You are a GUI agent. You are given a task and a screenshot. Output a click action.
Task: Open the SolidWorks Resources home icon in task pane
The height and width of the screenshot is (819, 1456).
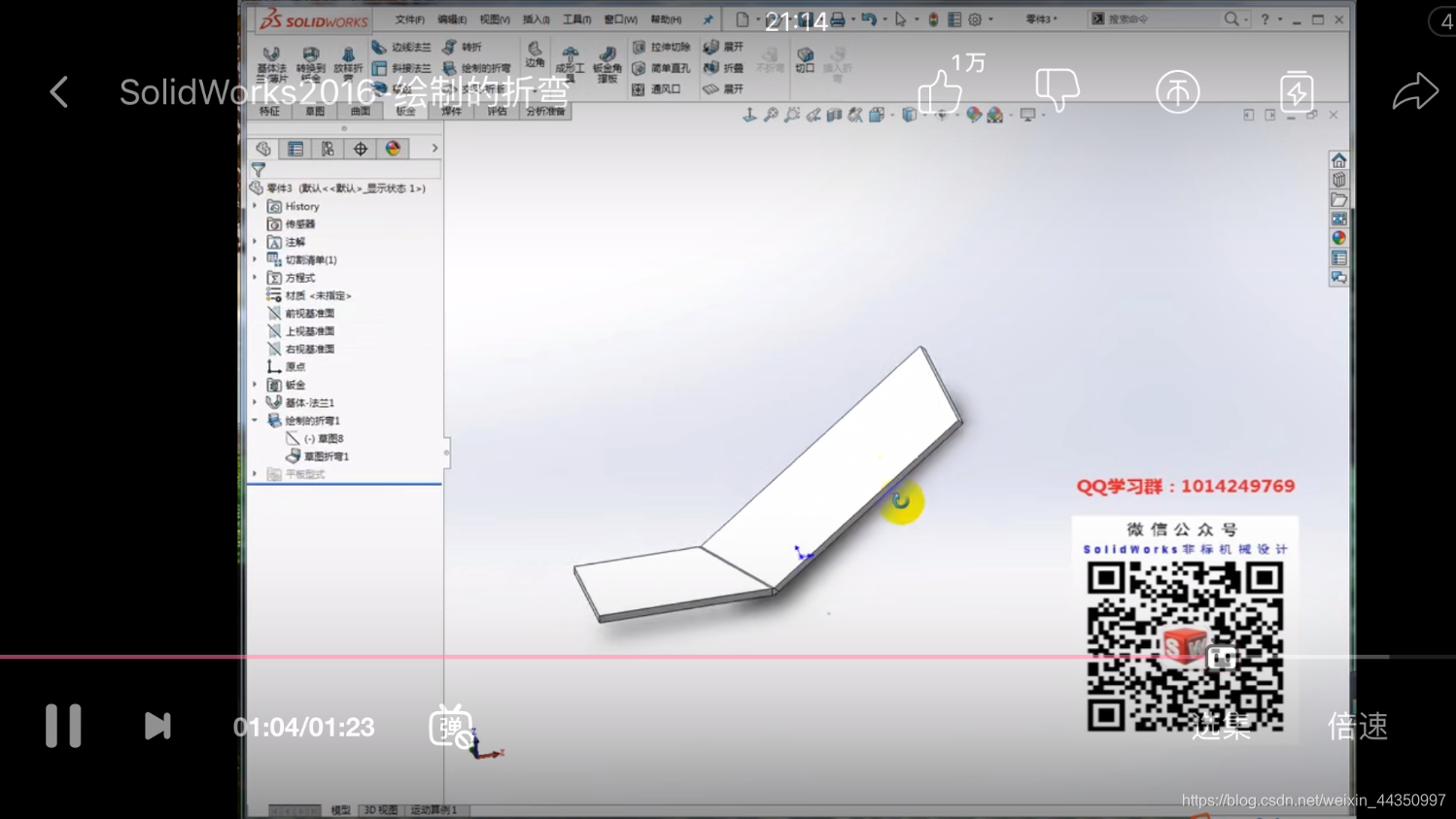[1338, 160]
